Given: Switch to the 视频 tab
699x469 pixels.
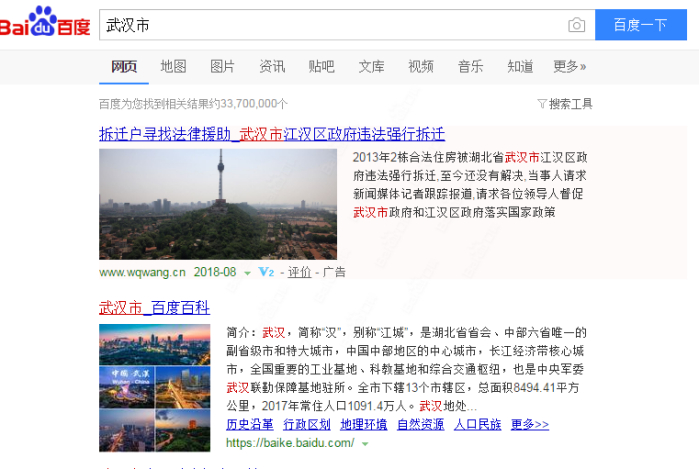Looking at the screenshot, I should point(421,66).
